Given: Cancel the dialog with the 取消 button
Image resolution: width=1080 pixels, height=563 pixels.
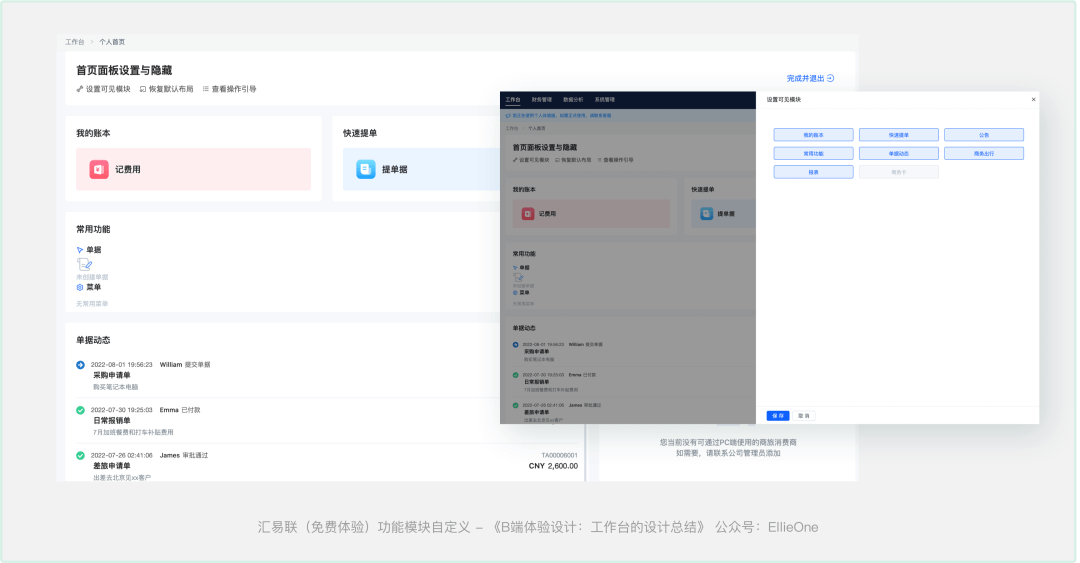Looking at the screenshot, I should (804, 416).
